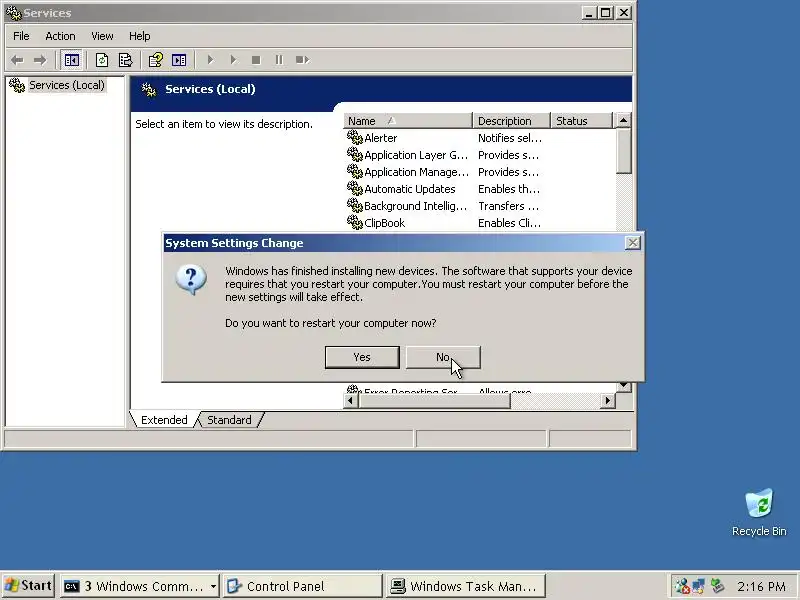
Task: Maximize the Services window
Action: (x=606, y=13)
